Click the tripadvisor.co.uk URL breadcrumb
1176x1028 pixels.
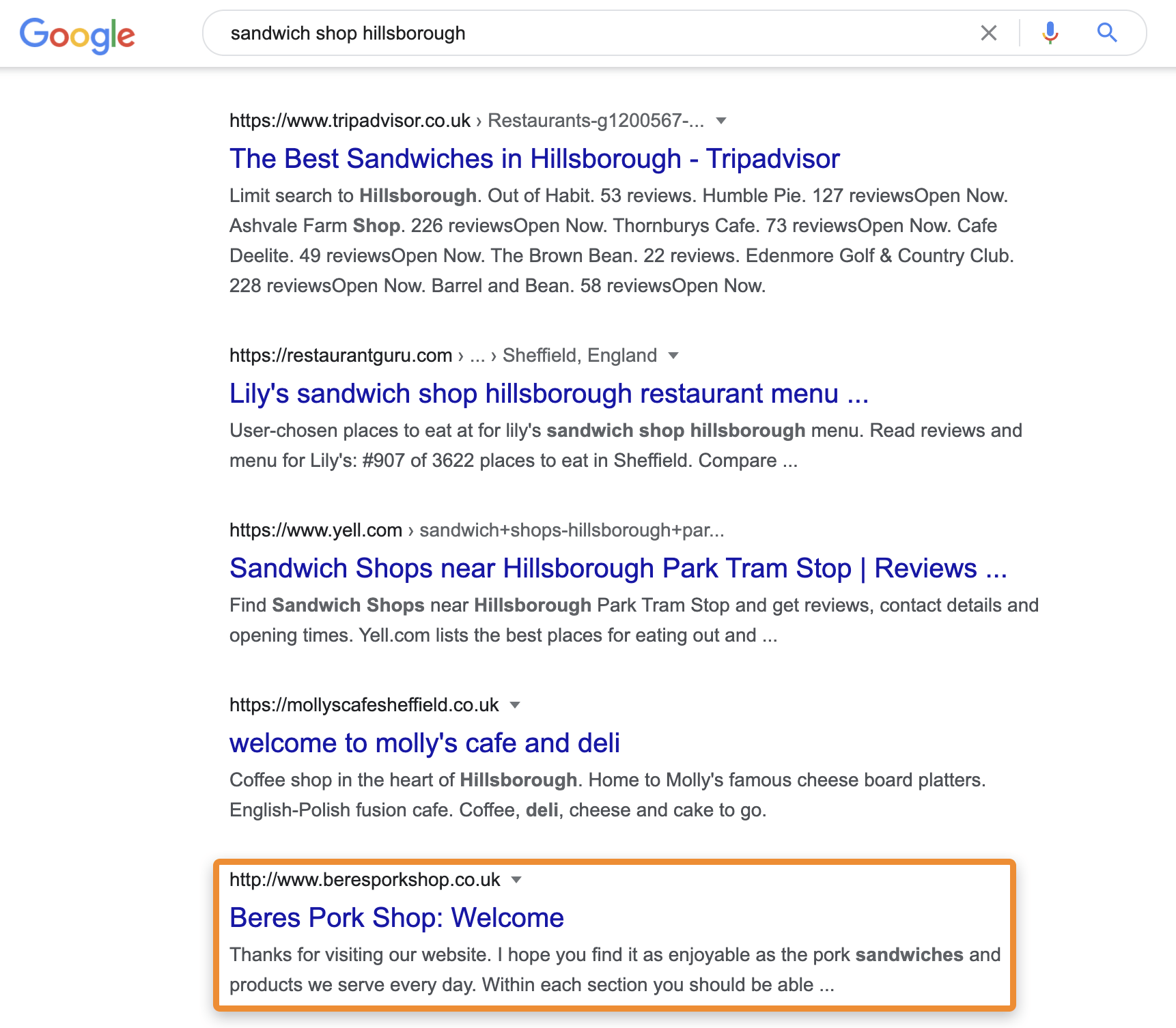(x=350, y=121)
